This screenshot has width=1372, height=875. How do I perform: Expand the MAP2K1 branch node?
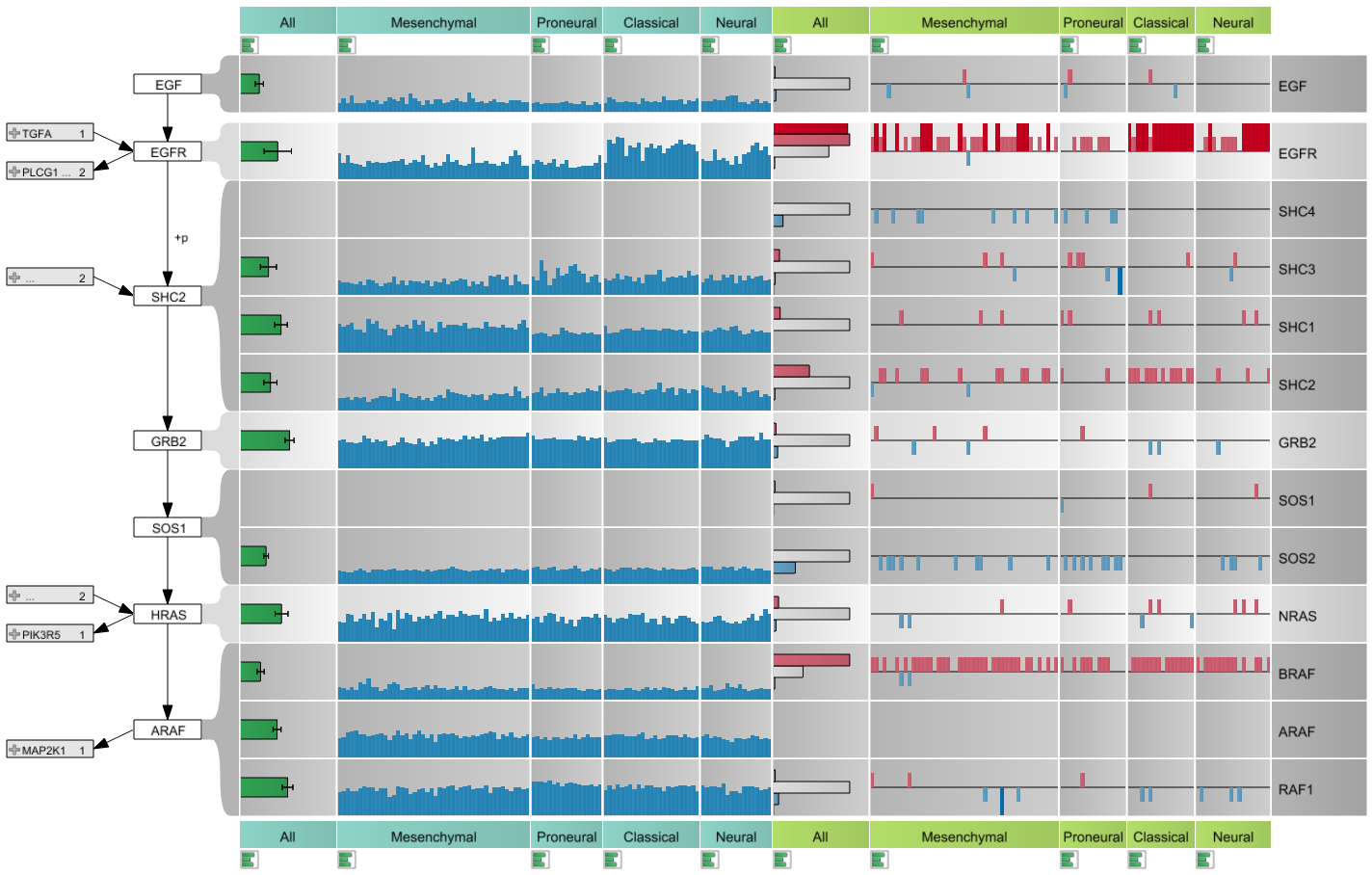tap(14, 750)
